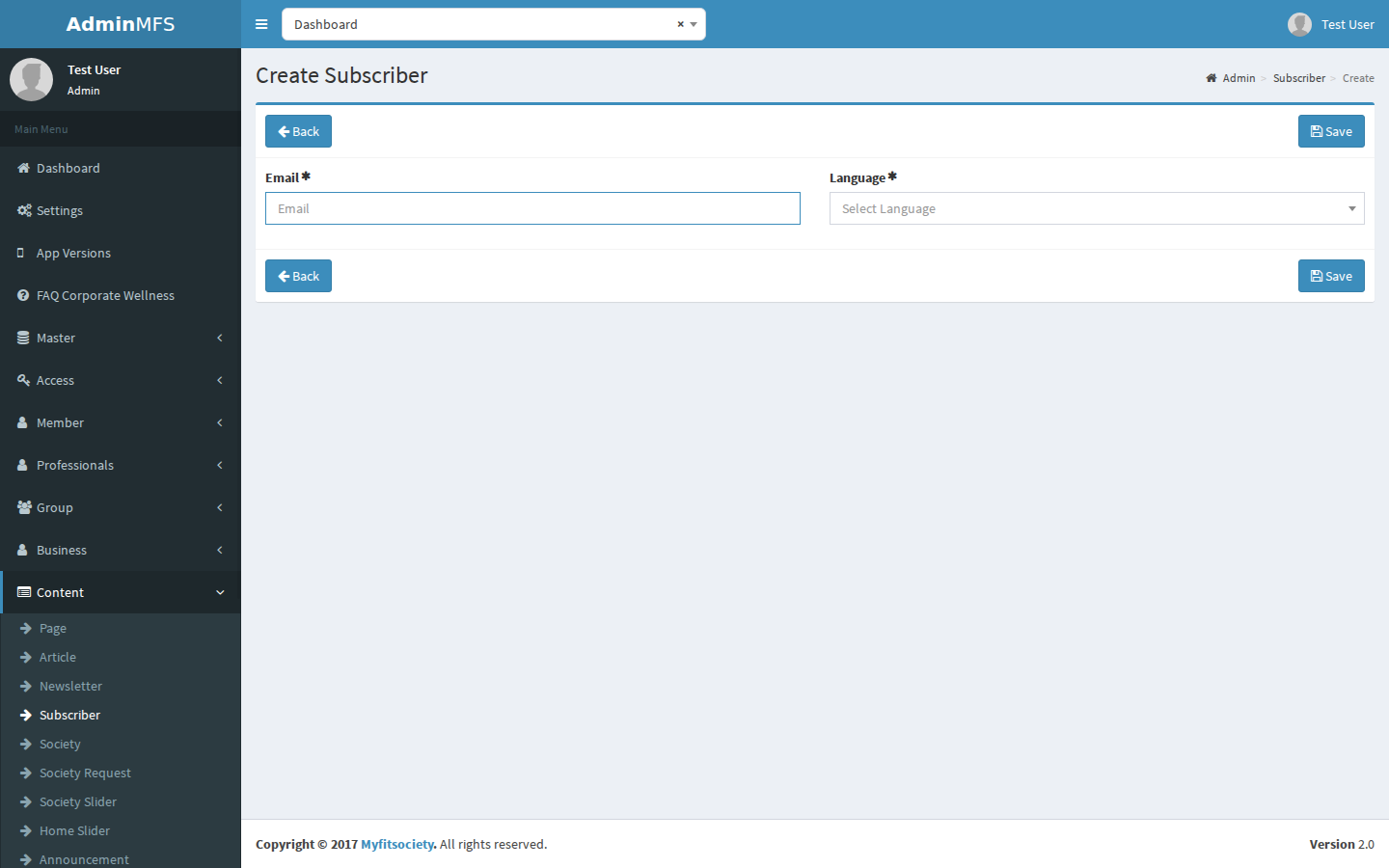Focus the Email input field
This screenshot has height=868, width=1389.
(532, 208)
